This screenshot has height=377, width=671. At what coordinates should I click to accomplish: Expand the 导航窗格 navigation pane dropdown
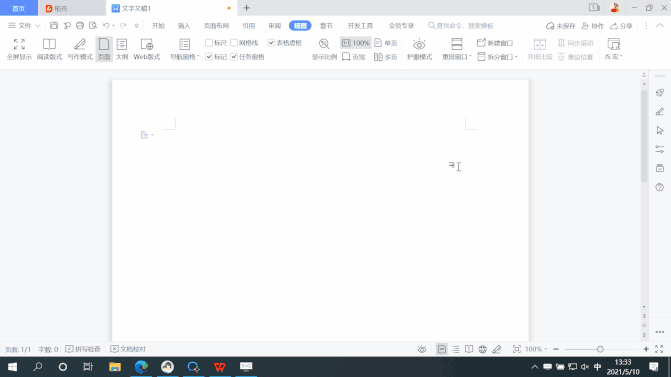185,49
